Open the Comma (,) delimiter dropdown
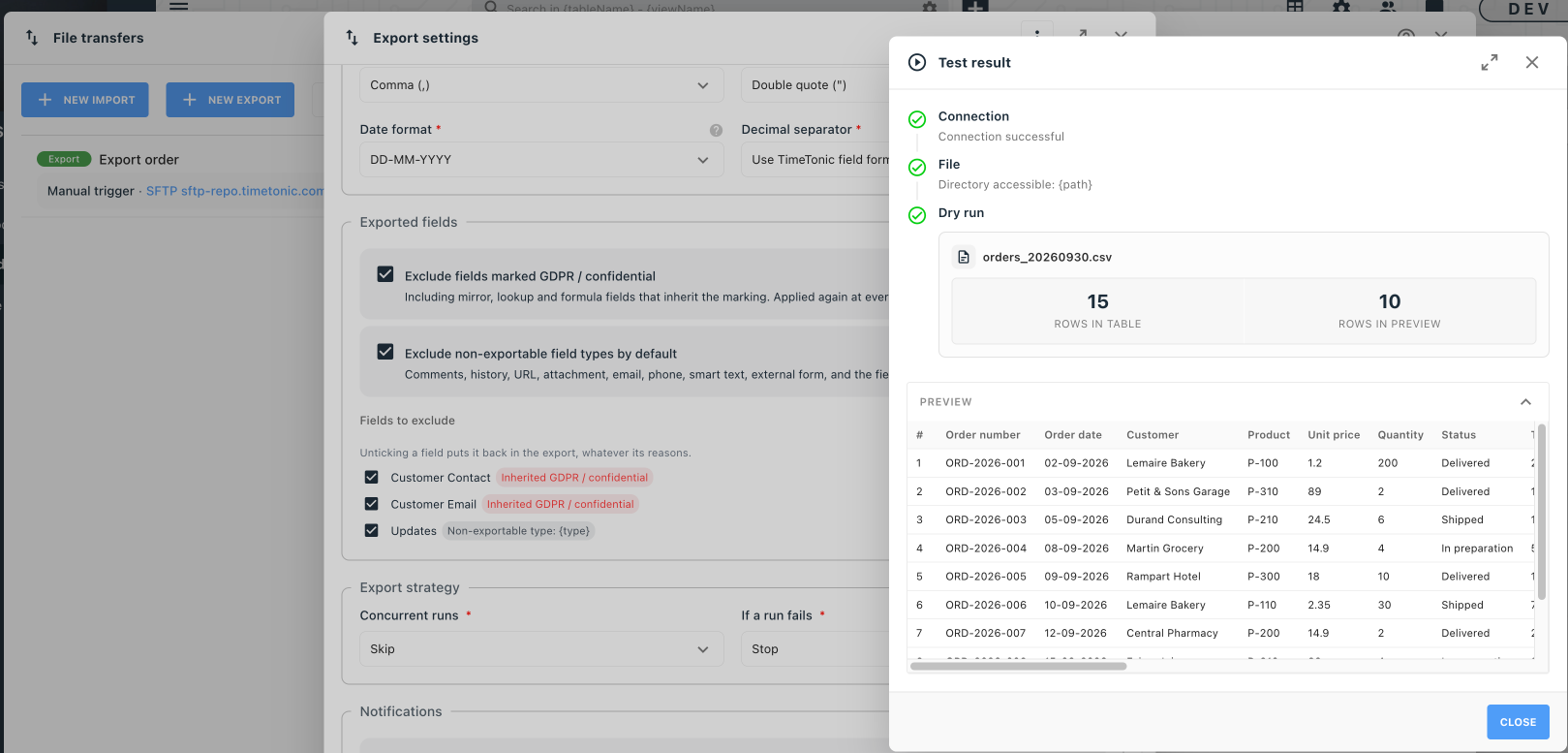This screenshot has height=753, width=1568. (541, 85)
